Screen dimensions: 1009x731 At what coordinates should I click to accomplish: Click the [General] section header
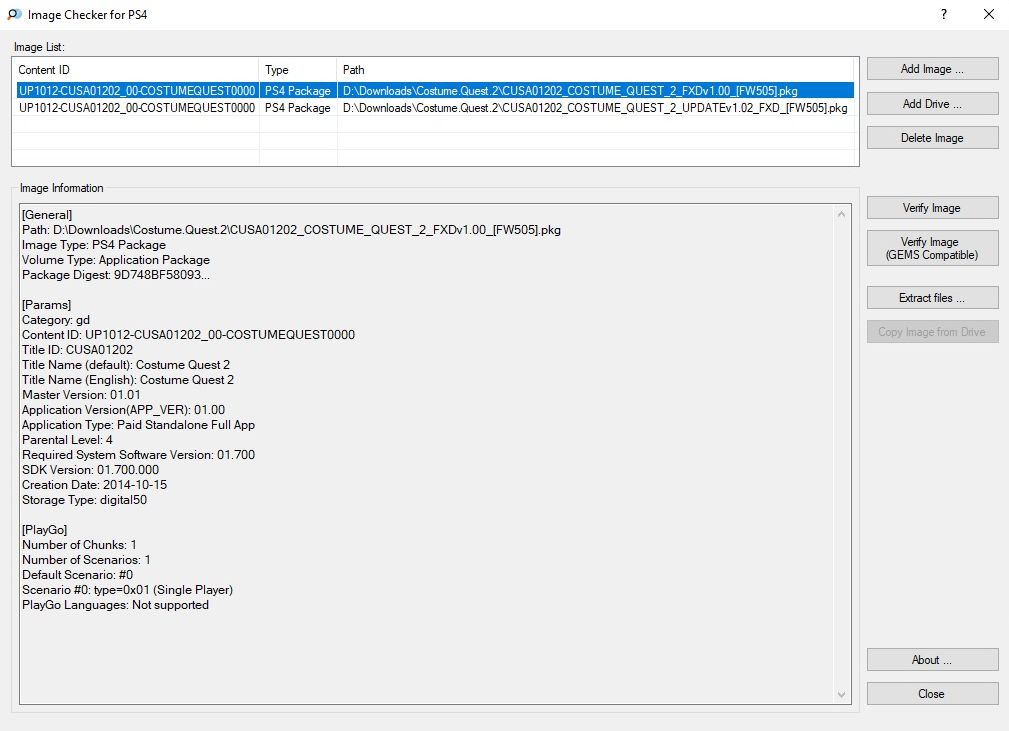click(47, 215)
